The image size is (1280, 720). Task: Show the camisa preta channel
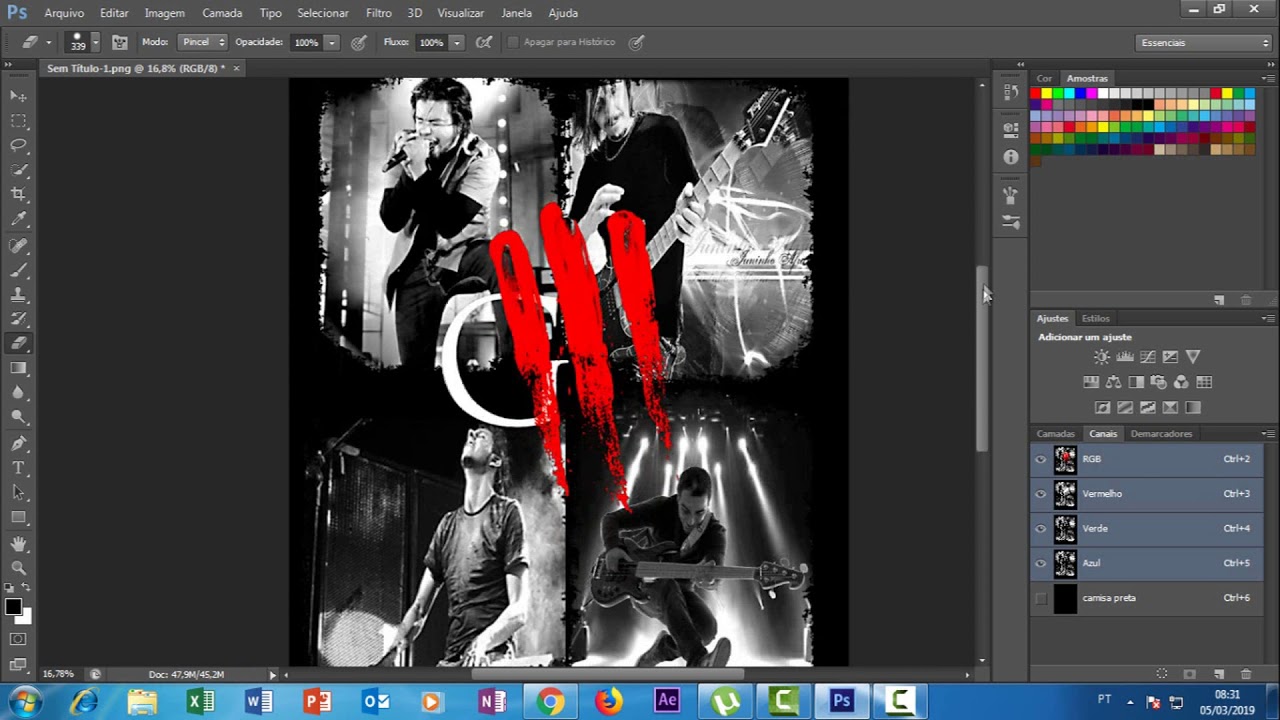point(1041,598)
